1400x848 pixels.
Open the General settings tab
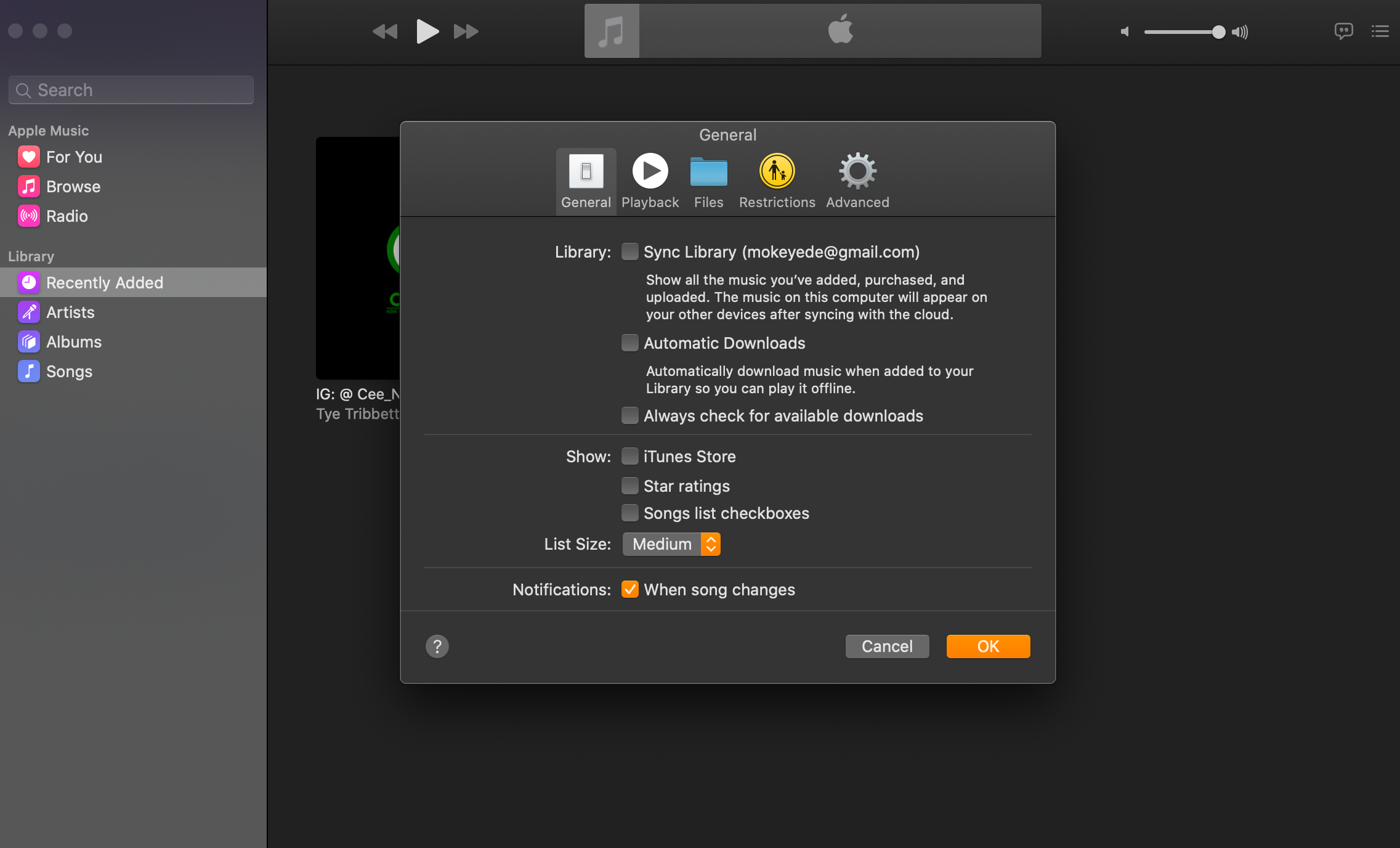(x=585, y=180)
